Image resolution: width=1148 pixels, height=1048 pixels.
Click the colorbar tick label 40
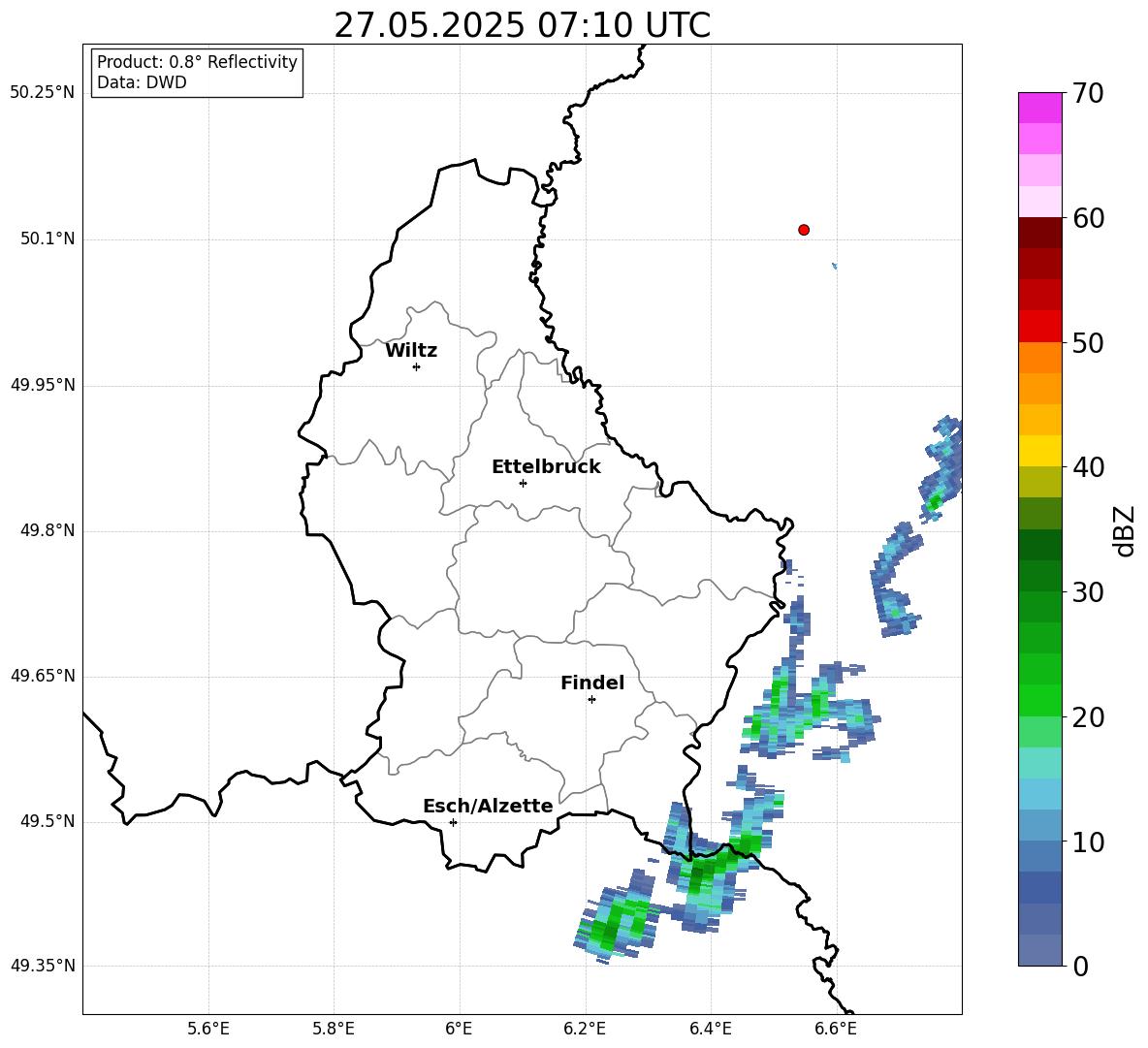click(x=1089, y=467)
